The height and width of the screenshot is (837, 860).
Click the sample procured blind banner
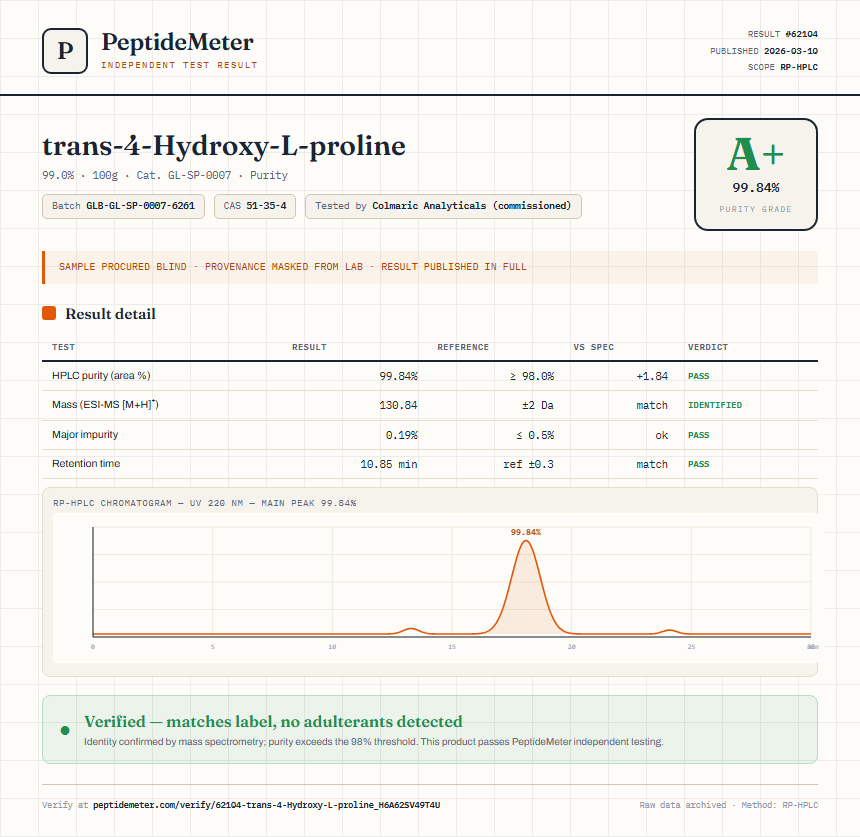[430, 267]
